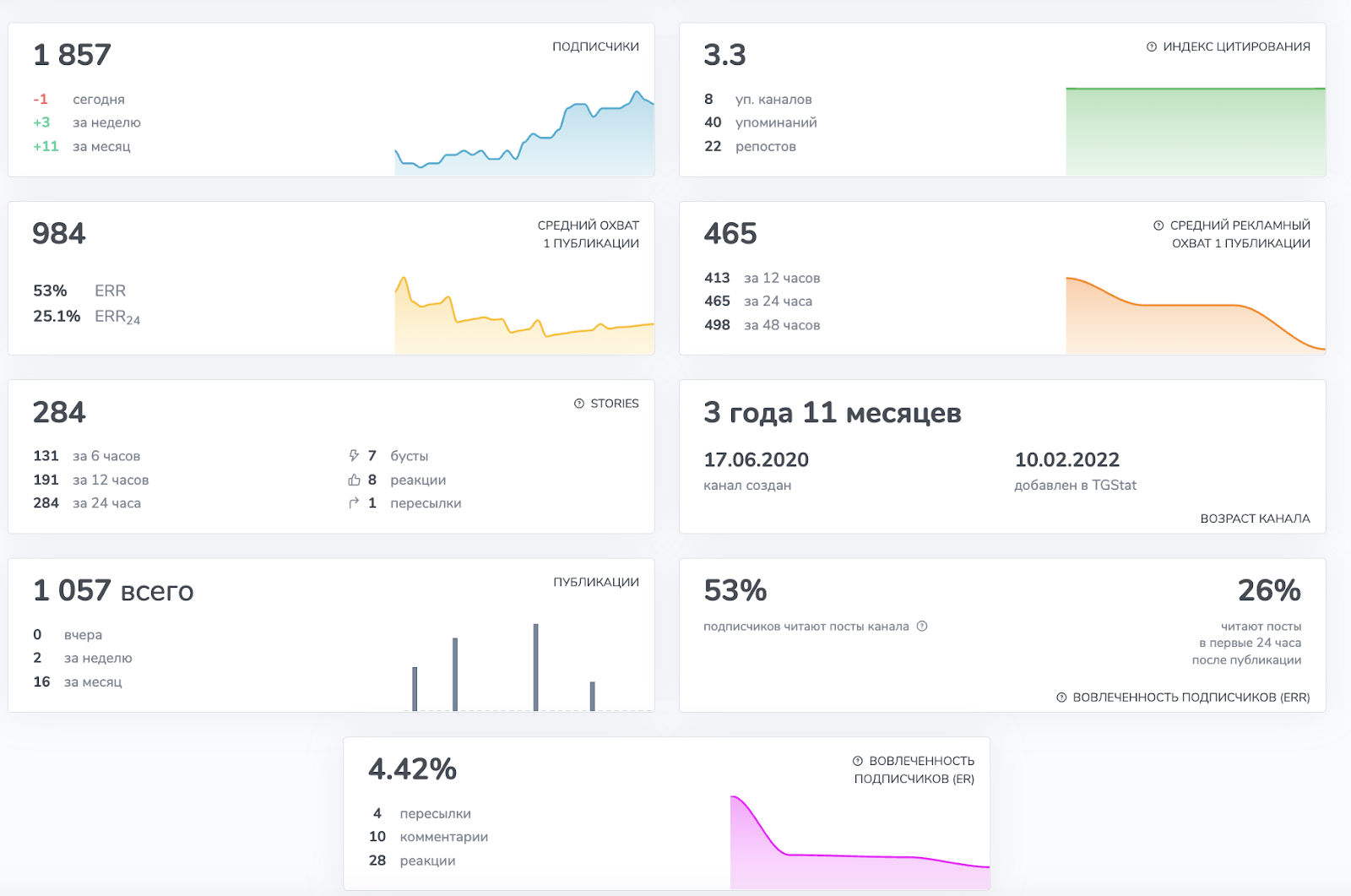Select the large '26%' value
1351x896 pixels.
(x=1269, y=590)
